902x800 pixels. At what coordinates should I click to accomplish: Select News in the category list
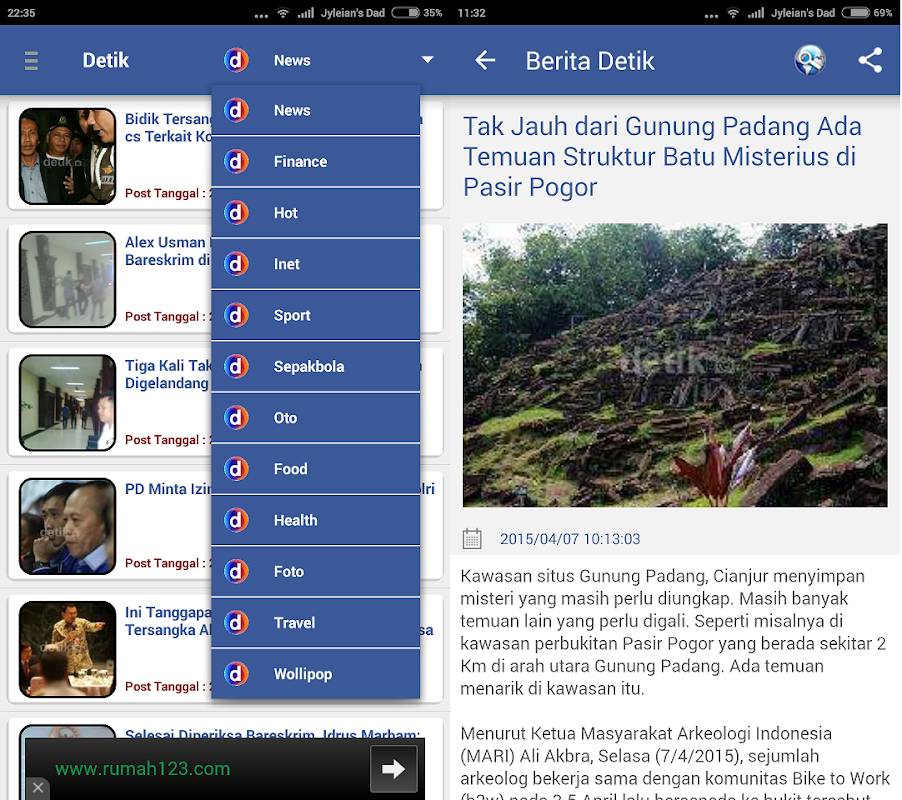coord(315,110)
